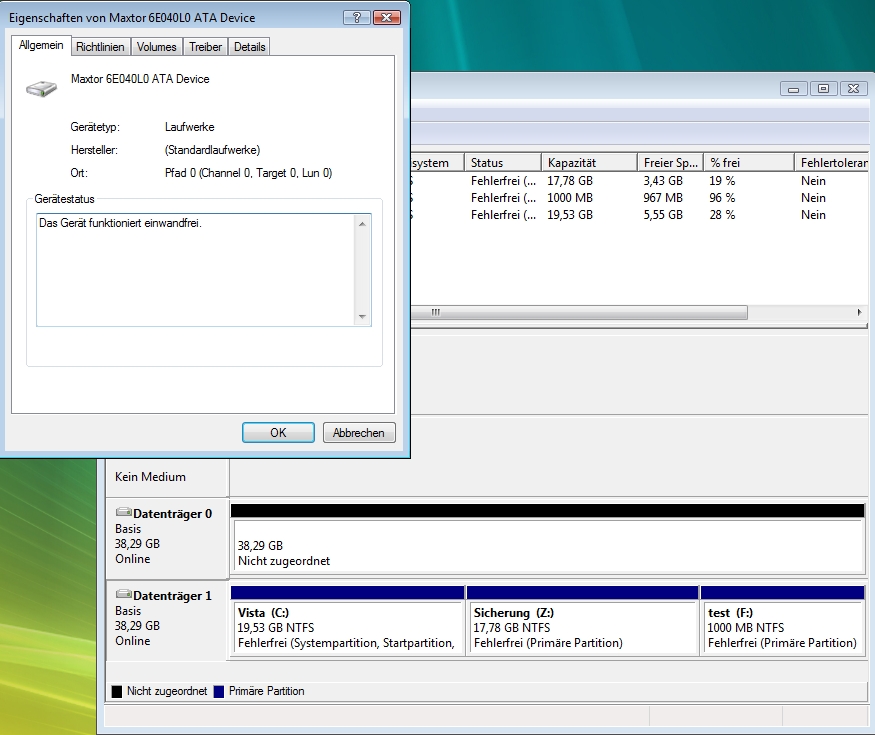This screenshot has height=735, width=875.
Task: Minimize the Datenträgerverwaltung window
Action: (x=794, y=89)
